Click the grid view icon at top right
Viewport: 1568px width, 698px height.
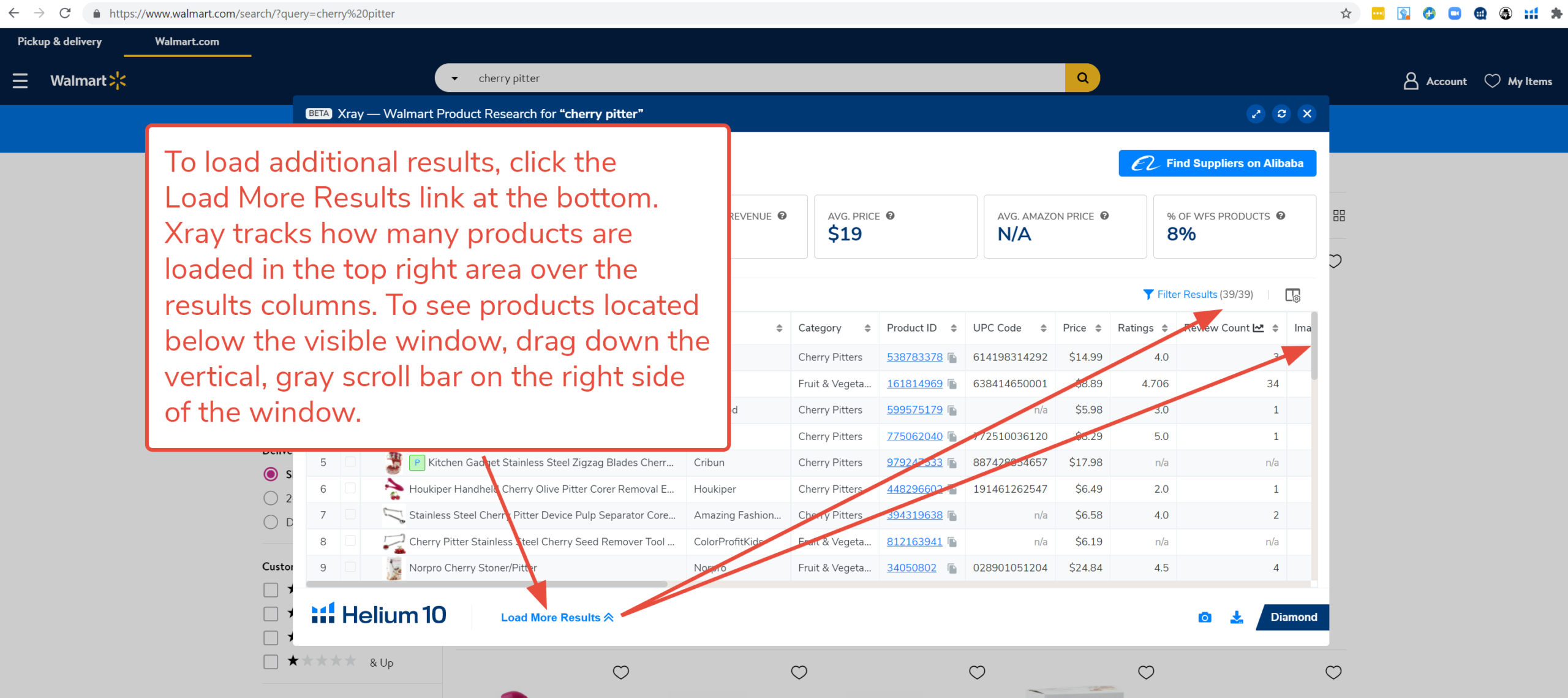click(1339, 215)
